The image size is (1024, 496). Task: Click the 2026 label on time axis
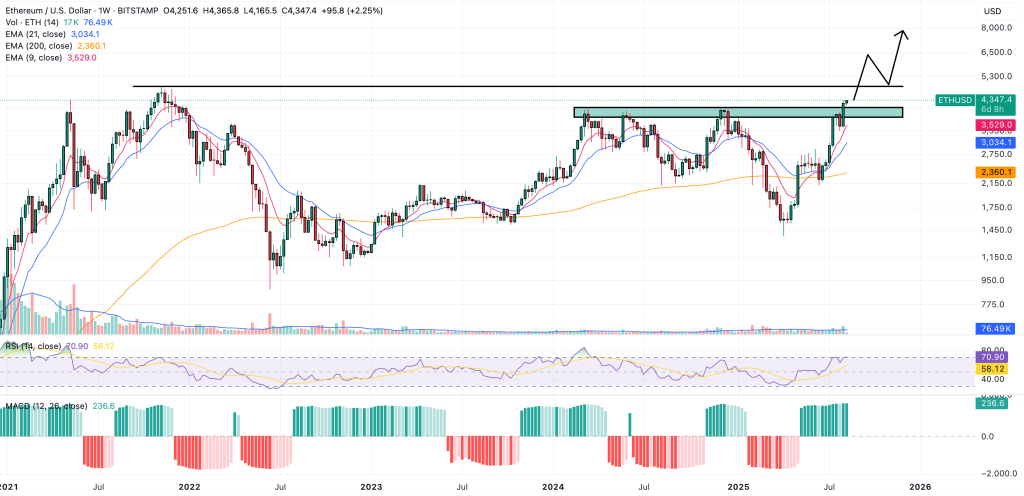pos(920,487)
